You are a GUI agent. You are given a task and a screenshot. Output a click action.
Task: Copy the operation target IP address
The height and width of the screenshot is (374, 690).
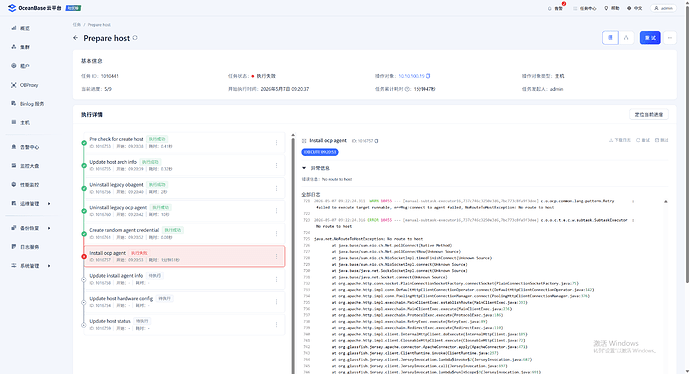pyautogui.click(x=428, y=76)
